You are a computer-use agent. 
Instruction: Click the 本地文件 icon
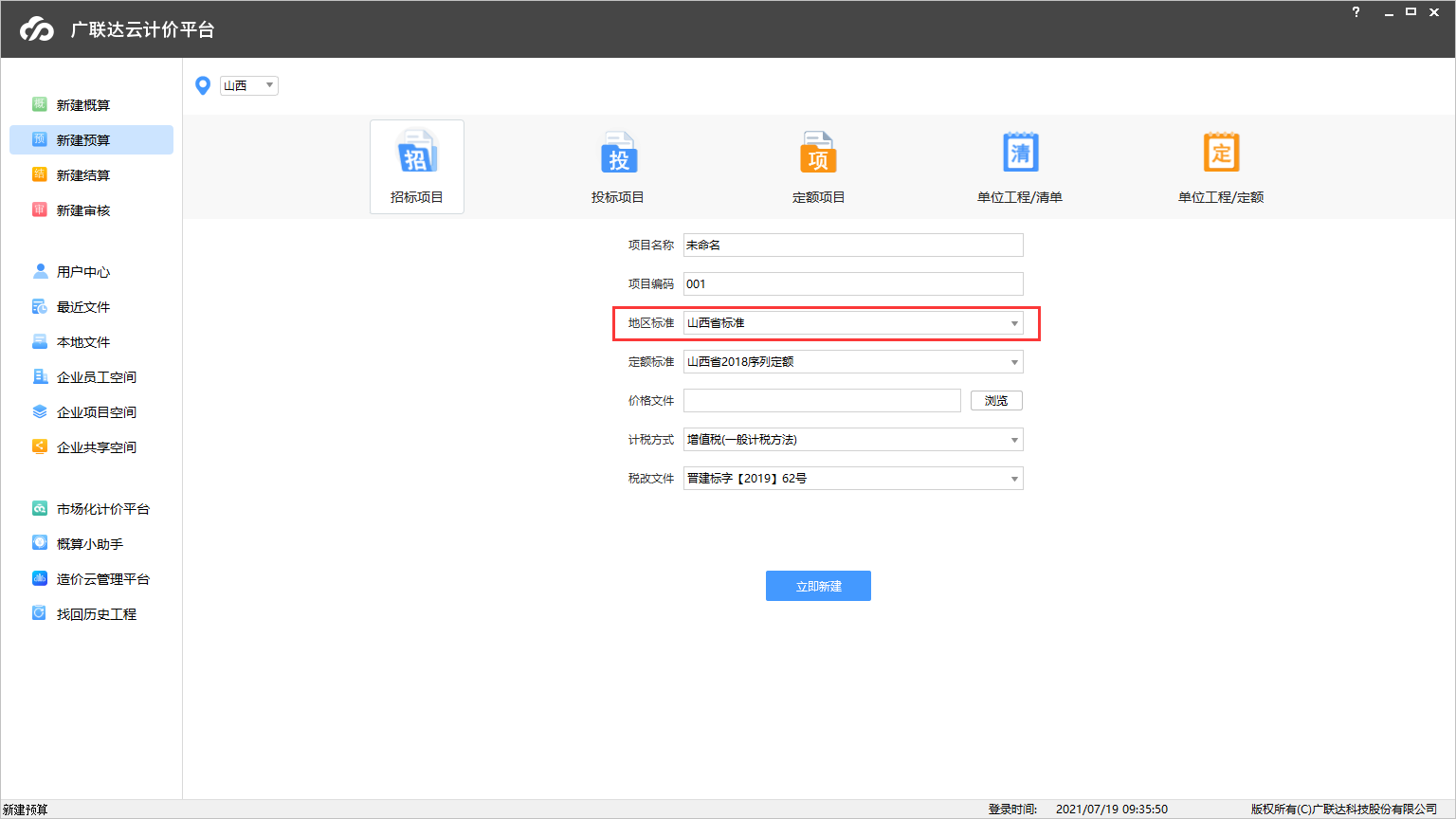click(x=40, y=341)
